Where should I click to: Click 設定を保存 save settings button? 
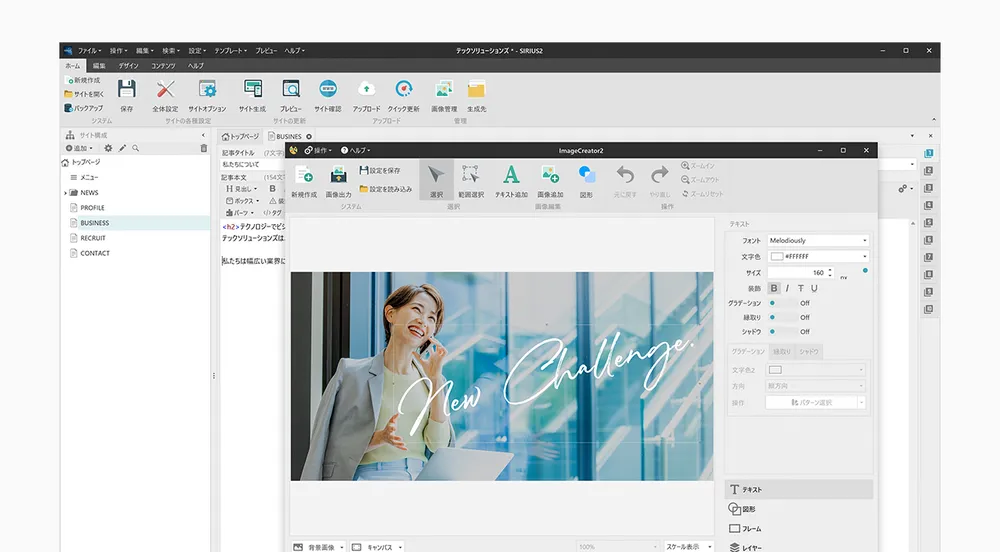point(380,171)
